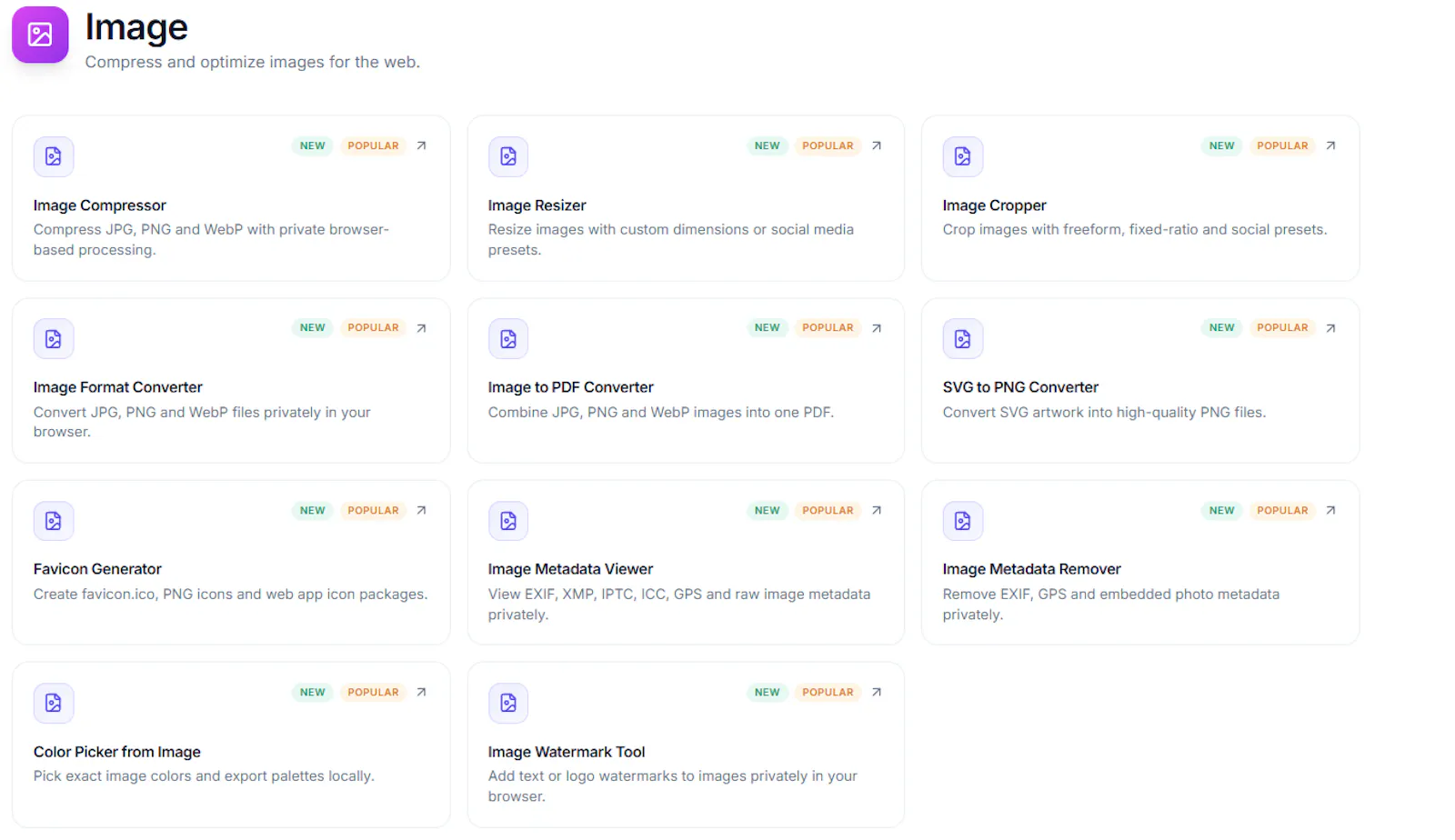Click the purple Image category icon
Screen dimensions: 1455x840
coord(40,35)
